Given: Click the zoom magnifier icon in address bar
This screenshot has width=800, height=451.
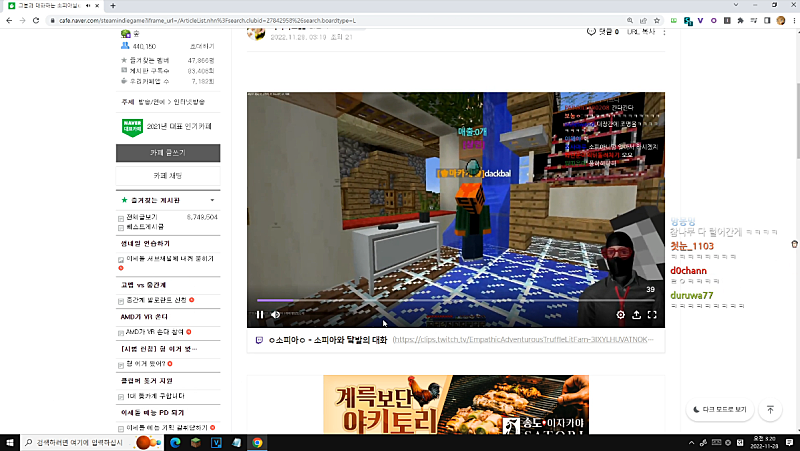Looking at the screenshot, I should (x=630, y=20).
